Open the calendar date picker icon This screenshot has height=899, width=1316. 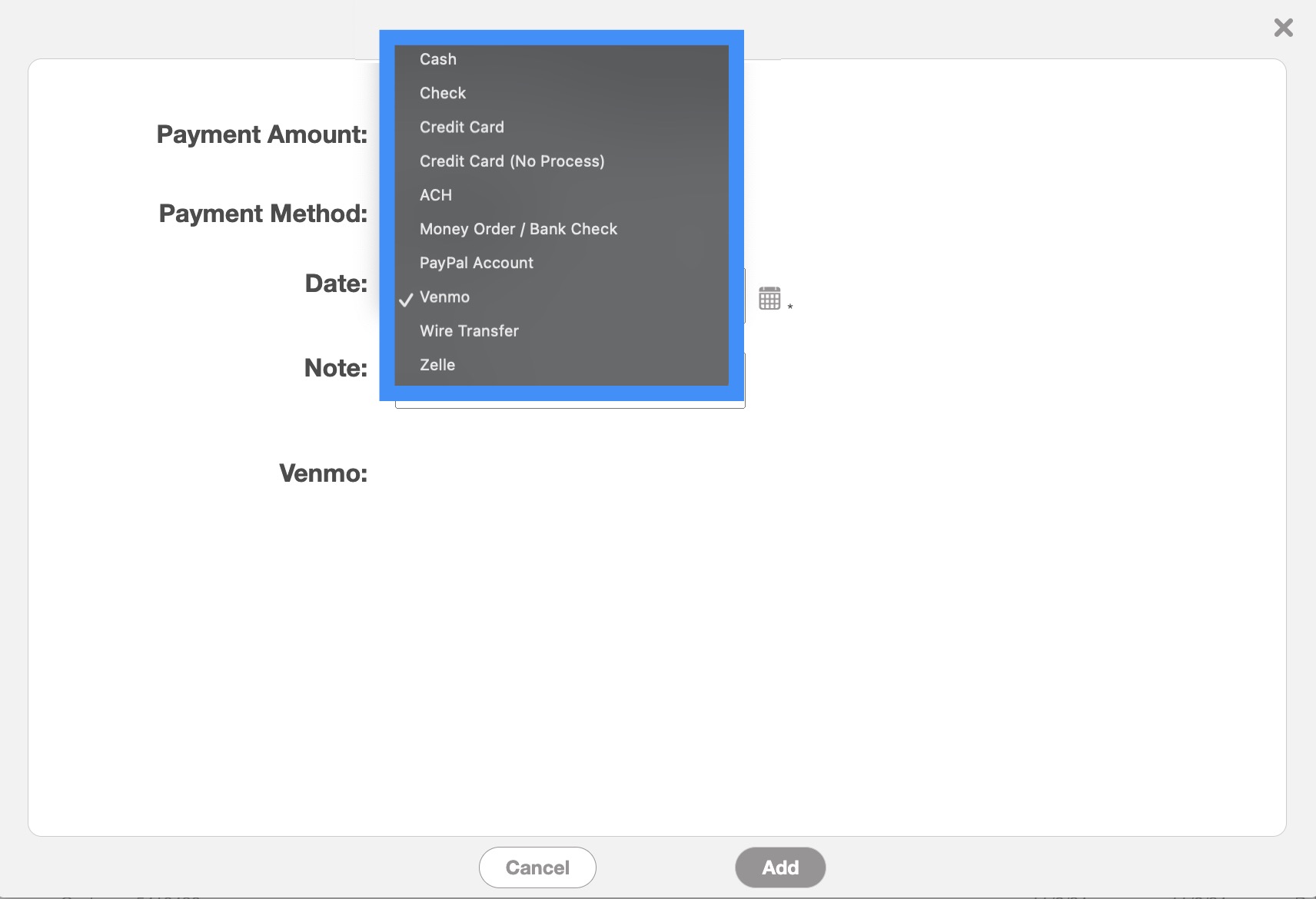769,298
